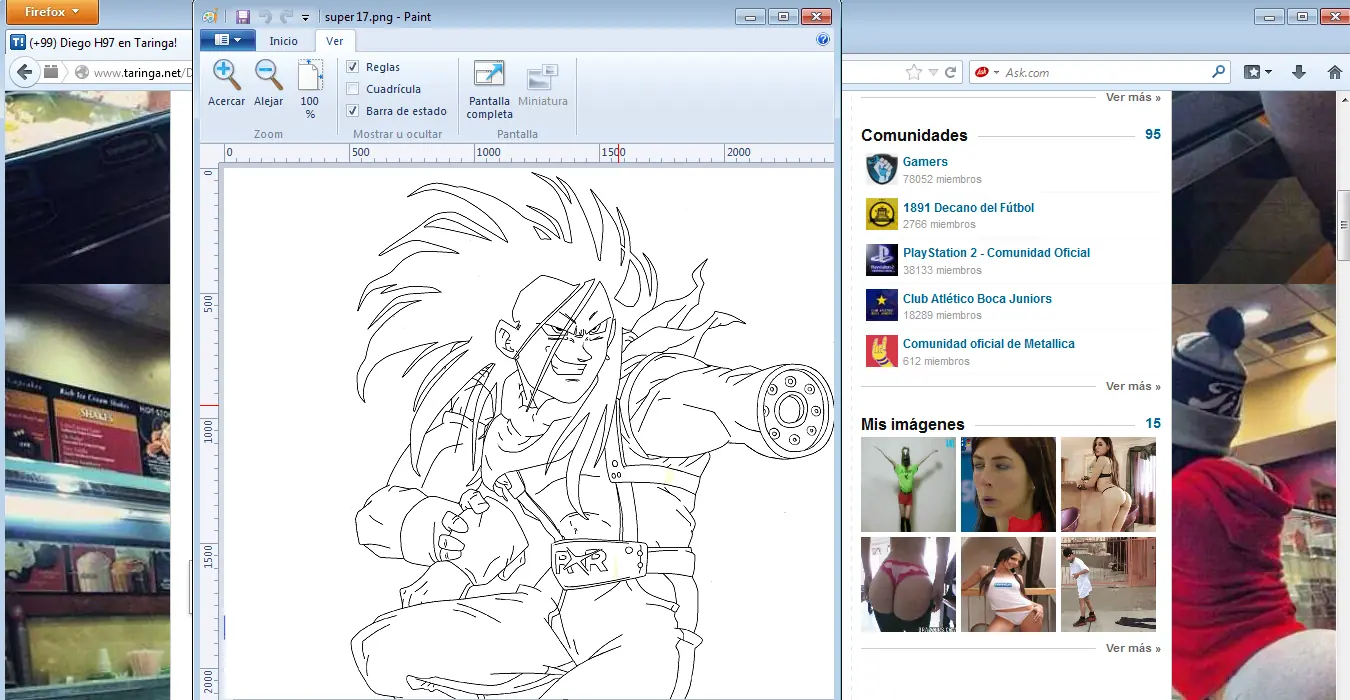Click the Mis imágenes count 15
Viewport: 1350px width, 700px height.
(x=1153, y=423)
